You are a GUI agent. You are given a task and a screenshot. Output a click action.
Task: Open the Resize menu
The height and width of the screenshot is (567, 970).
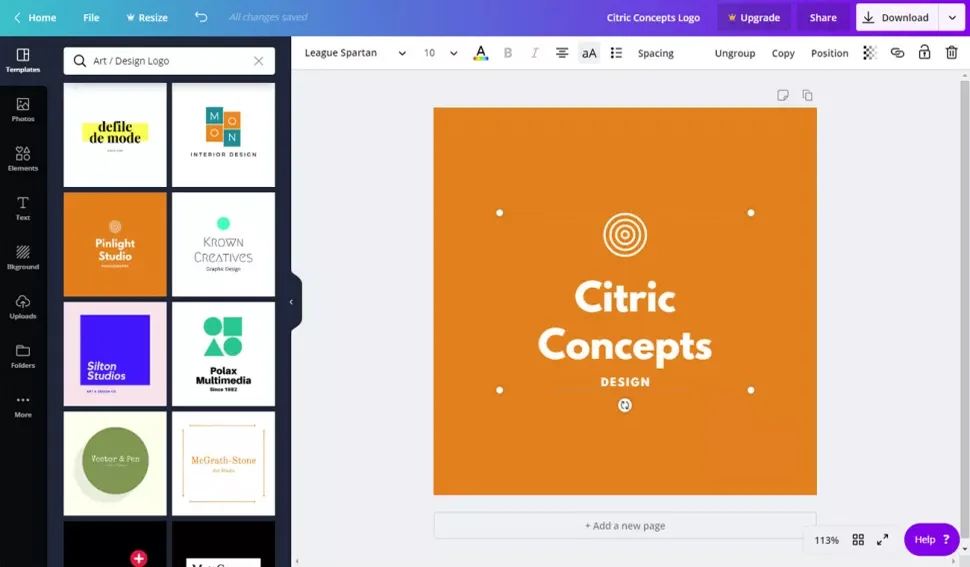[147, 17]
